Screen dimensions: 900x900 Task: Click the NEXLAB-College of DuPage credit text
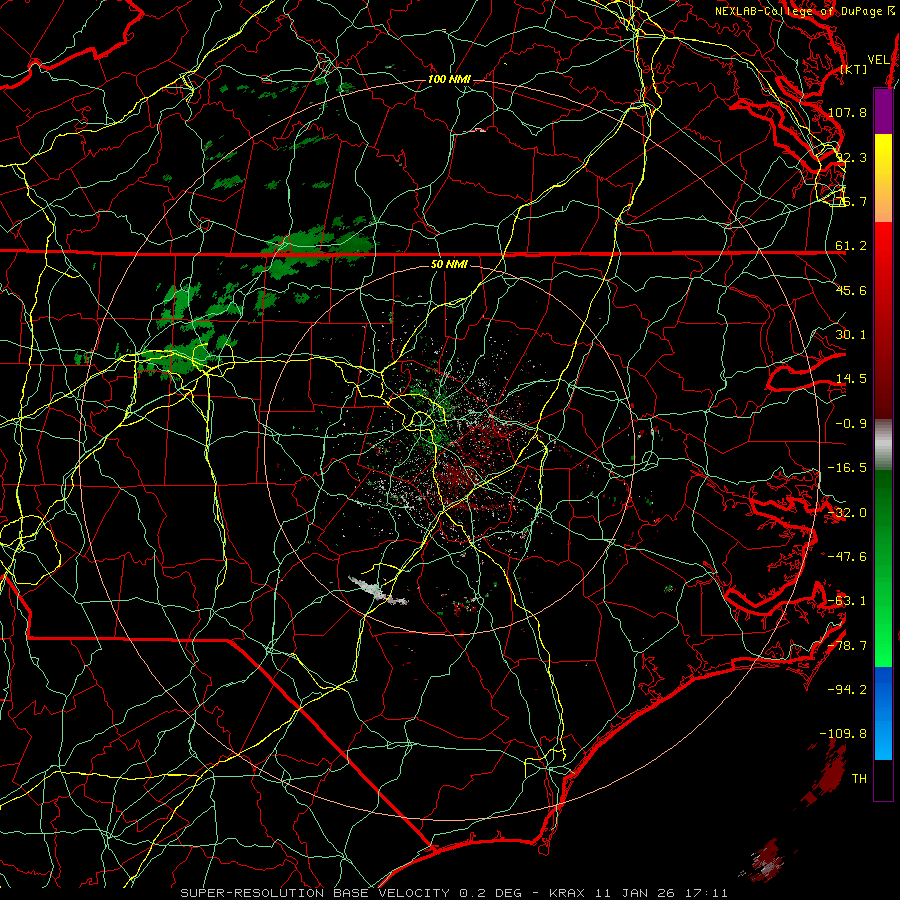(800, 11)
